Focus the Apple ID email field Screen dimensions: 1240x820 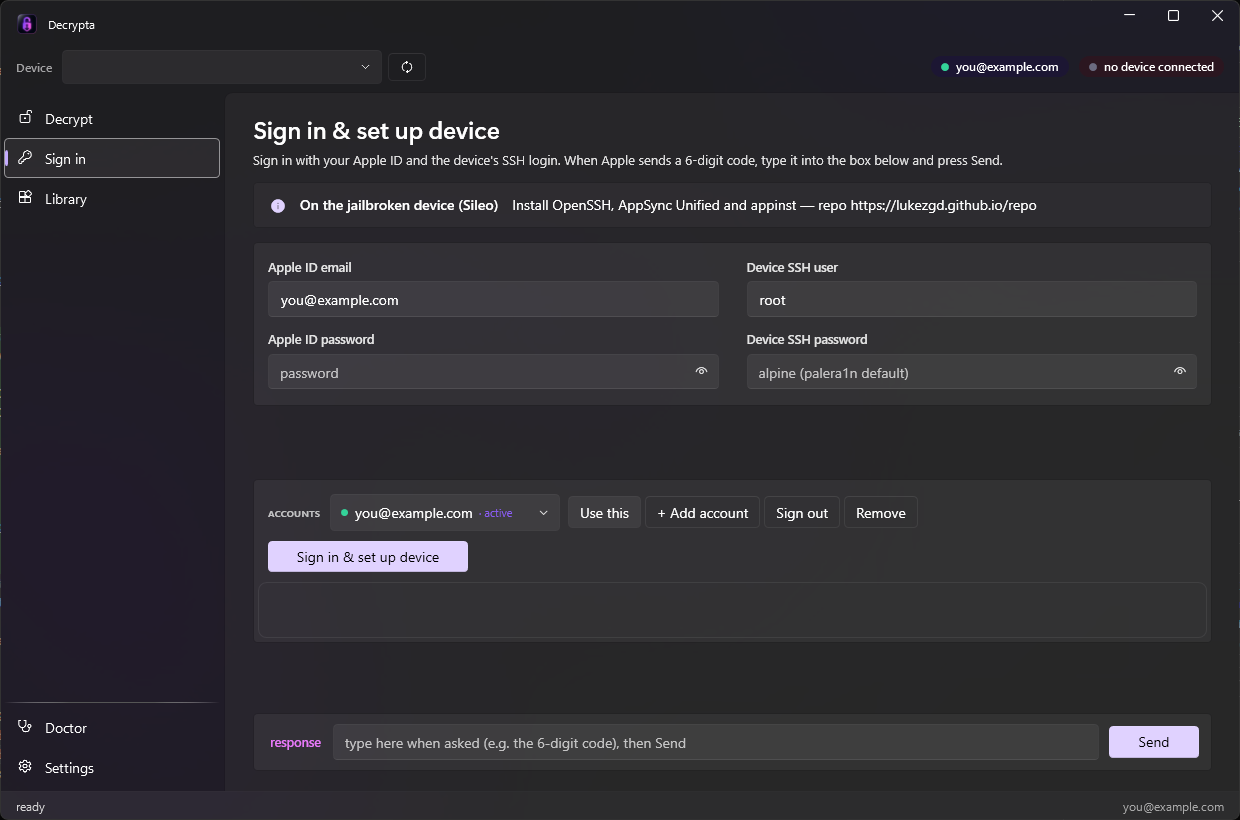(x=493, y=300)
